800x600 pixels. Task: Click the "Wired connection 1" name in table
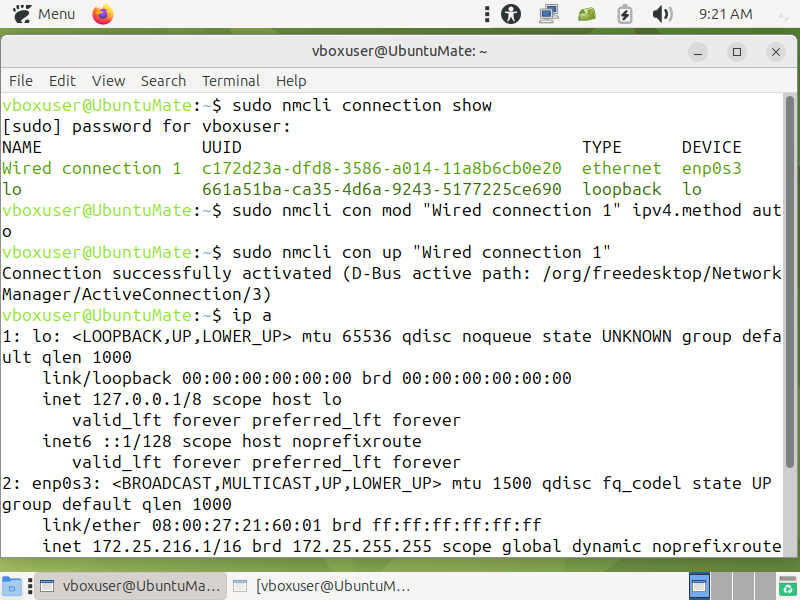pyautogui.click(x=92, y=168)
